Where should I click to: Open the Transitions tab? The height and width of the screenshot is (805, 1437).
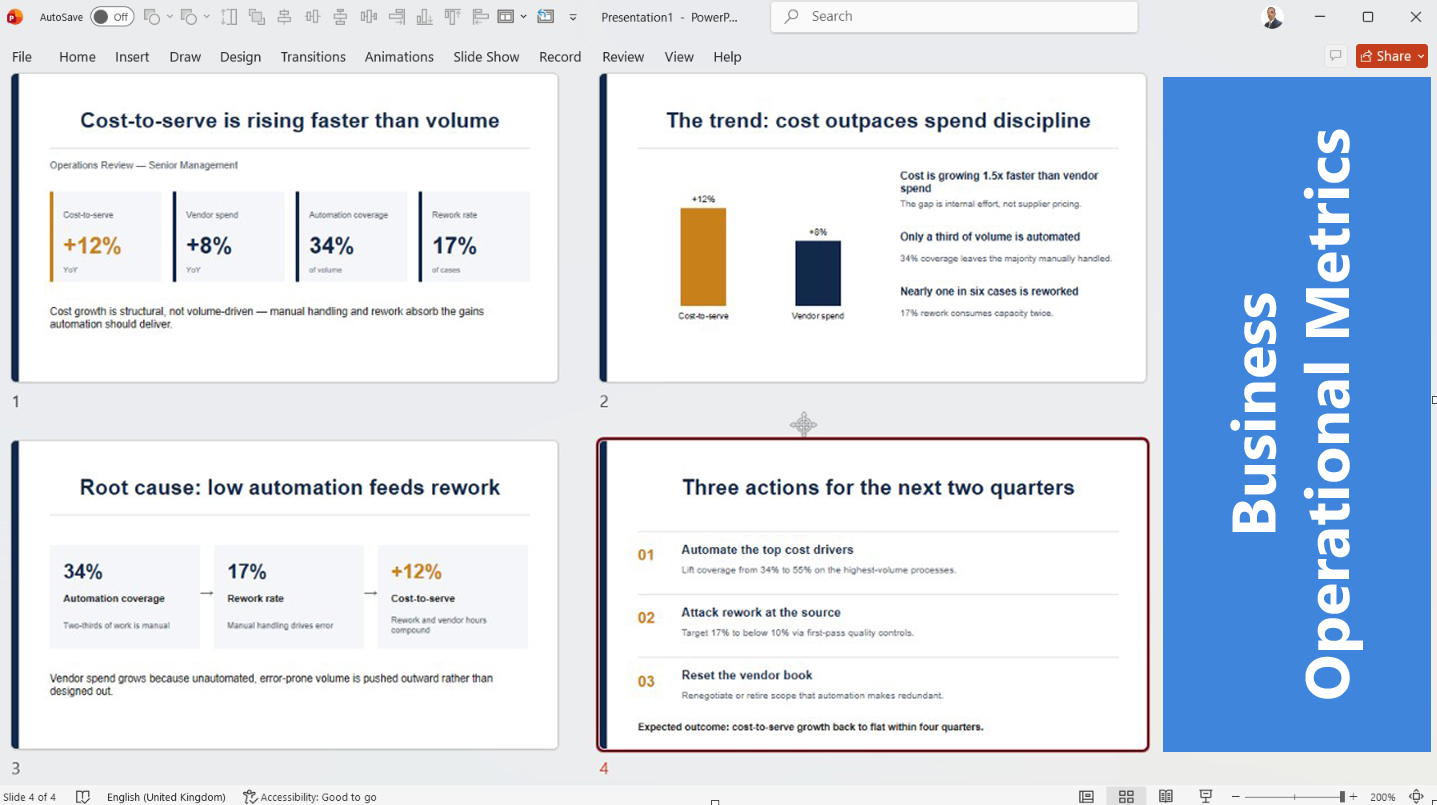coord(313,57)
